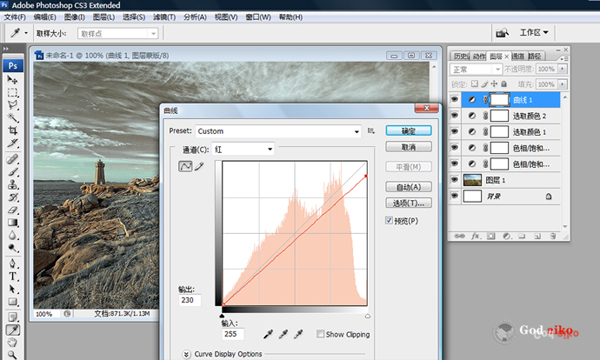The height and width of the screenshot is (360, 600).
Task: Click the delete layer trash icon
Action: [x=553, y=236]
